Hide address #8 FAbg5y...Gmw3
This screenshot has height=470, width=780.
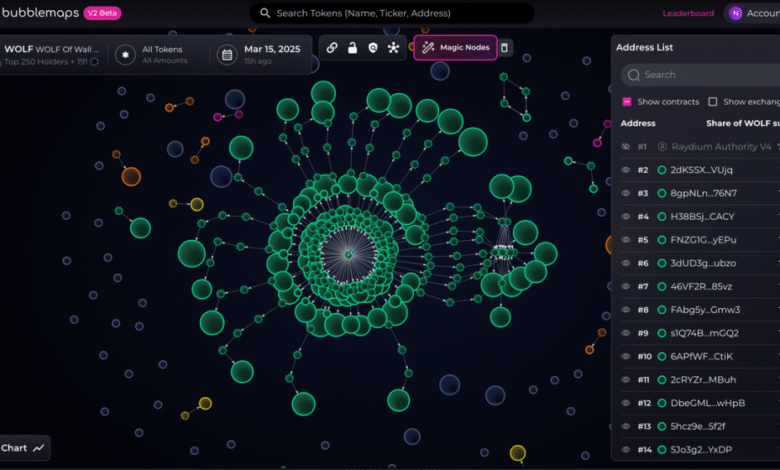pyautogui.click(x=626, y=309)
